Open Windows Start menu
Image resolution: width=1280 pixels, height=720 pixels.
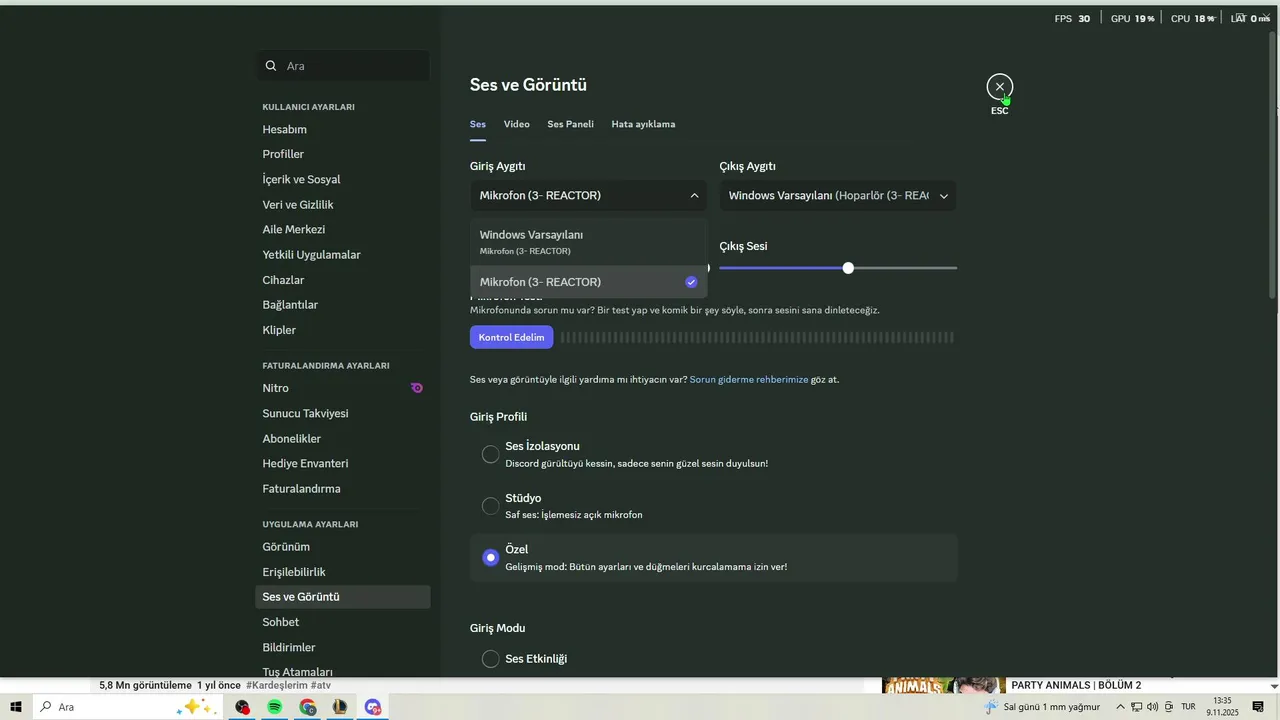(x=15, y=707)
